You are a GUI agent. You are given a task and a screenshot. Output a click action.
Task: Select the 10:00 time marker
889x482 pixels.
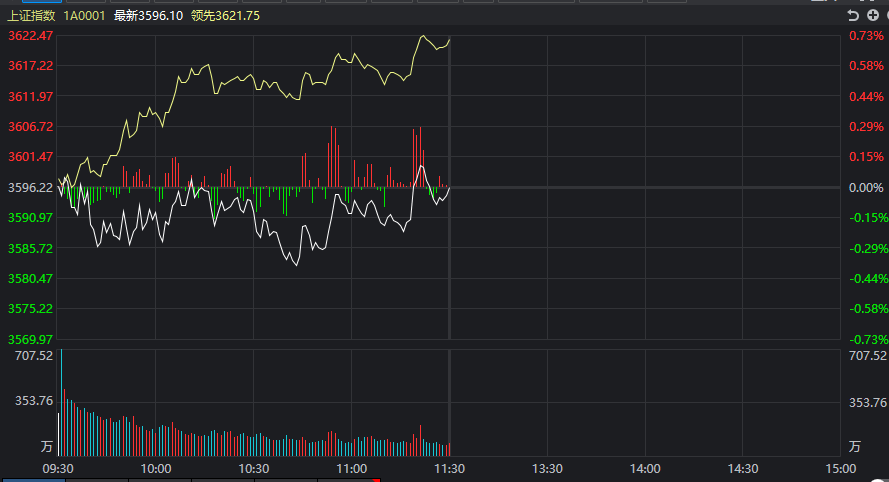click(156, 468)
